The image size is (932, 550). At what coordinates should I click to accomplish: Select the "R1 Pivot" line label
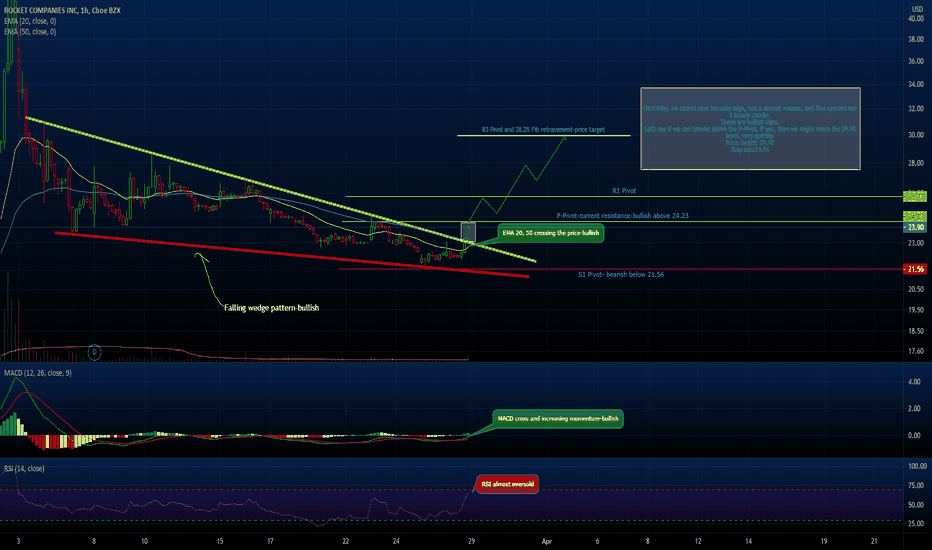624,191
